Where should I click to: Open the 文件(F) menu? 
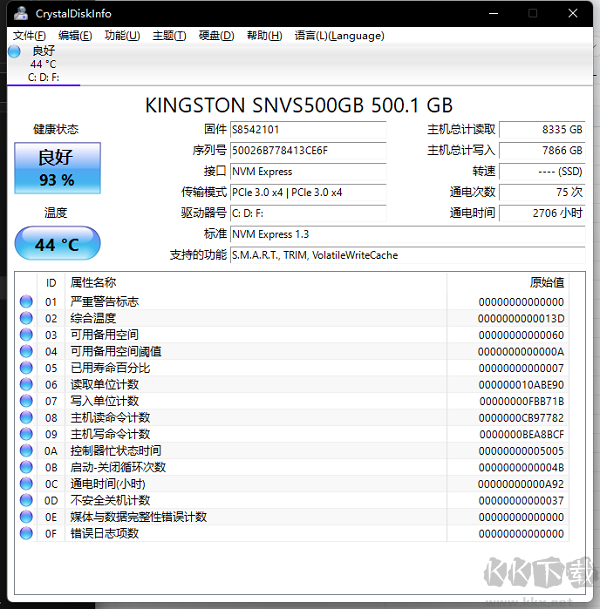[29, 36]
